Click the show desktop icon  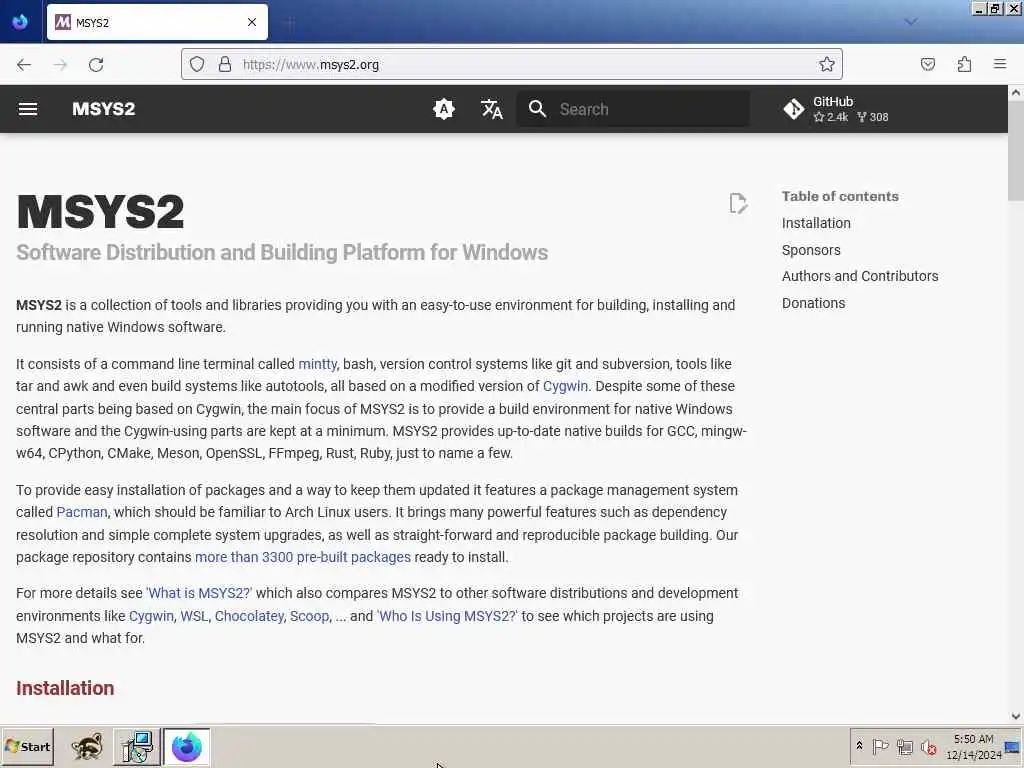coord(1013,746)
